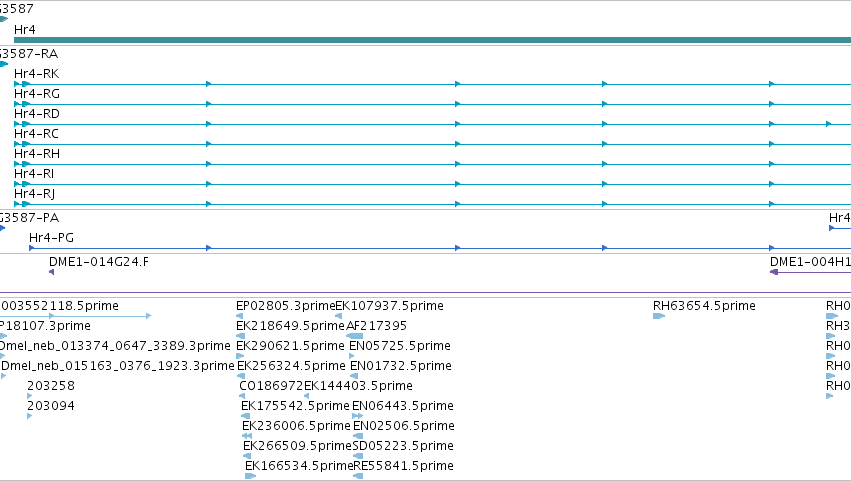Click the glyph under EK144403.5prime
This screenshot has height=481, width=851.
click(307, 396)
